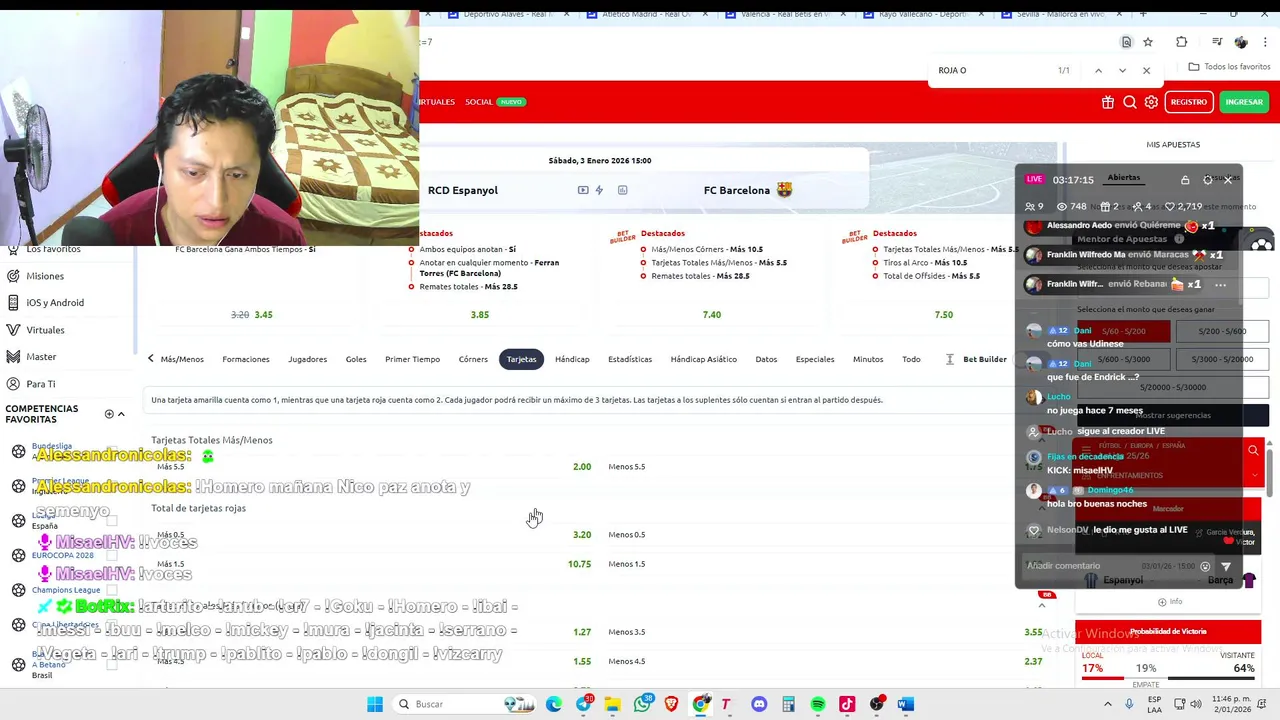Close the find-in-page bar

(1146, 70)
